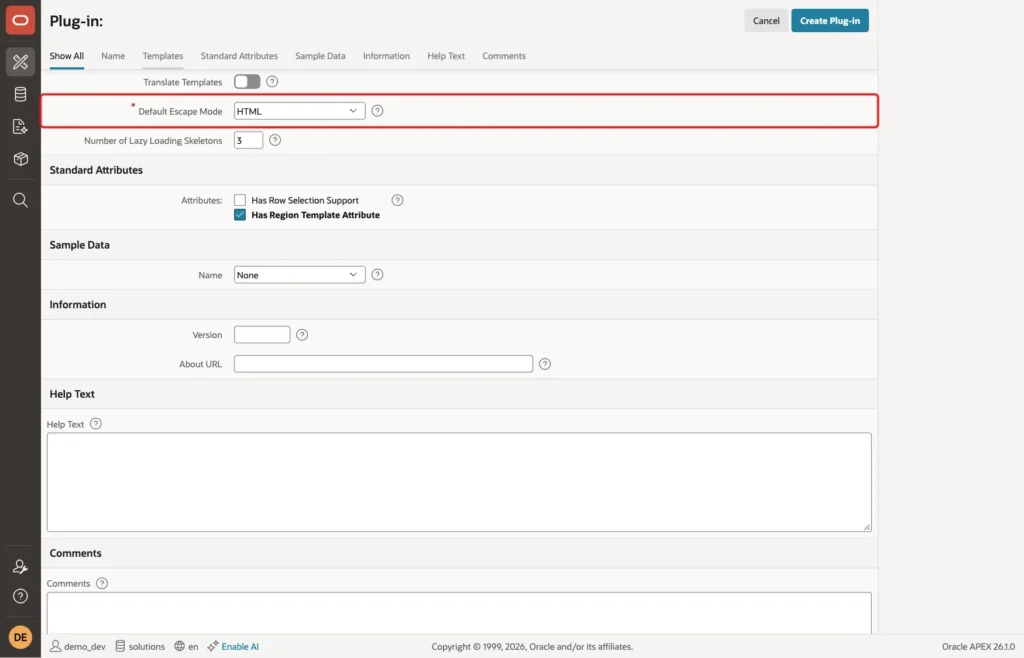Go to the Comments tab
The width and height of the screenshot is (1024, 658).
pyautogui.click(x=504, y=56)
